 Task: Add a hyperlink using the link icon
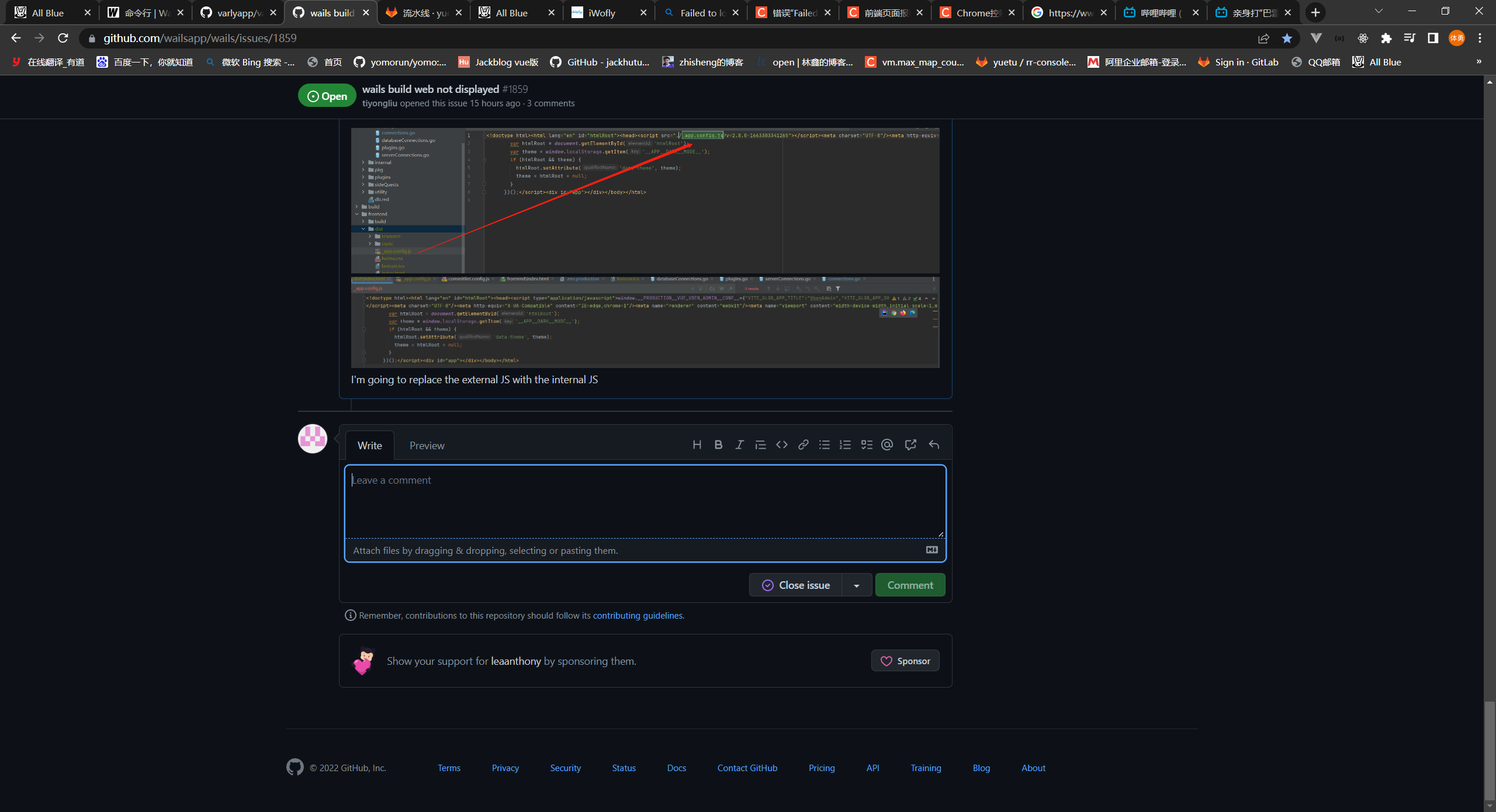coord(802,445)
